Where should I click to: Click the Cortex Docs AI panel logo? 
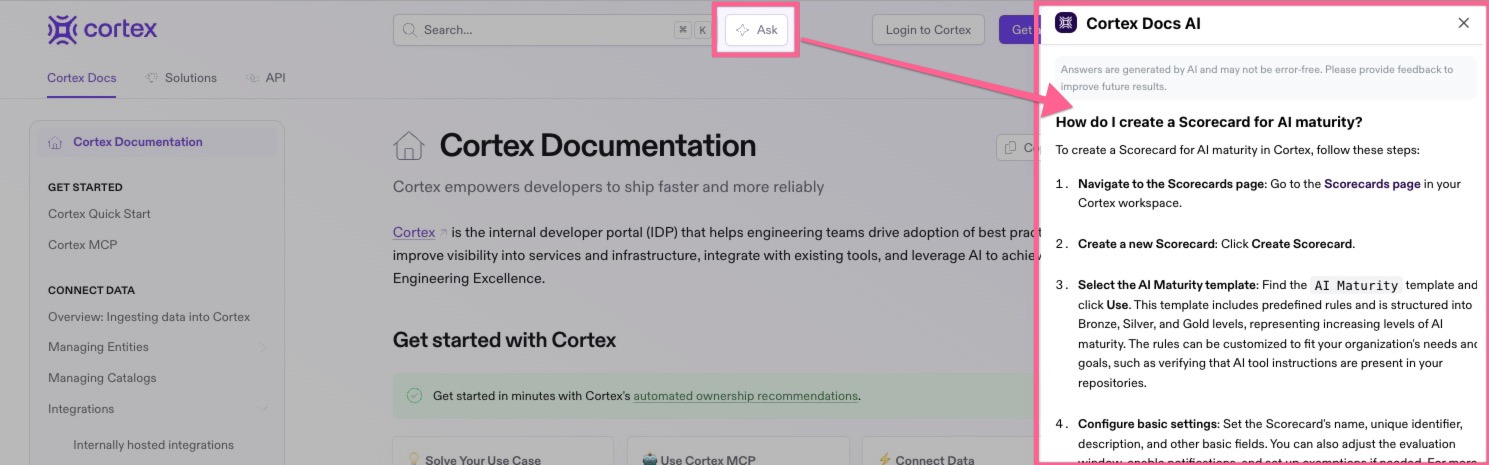[x=1066, y=23]
